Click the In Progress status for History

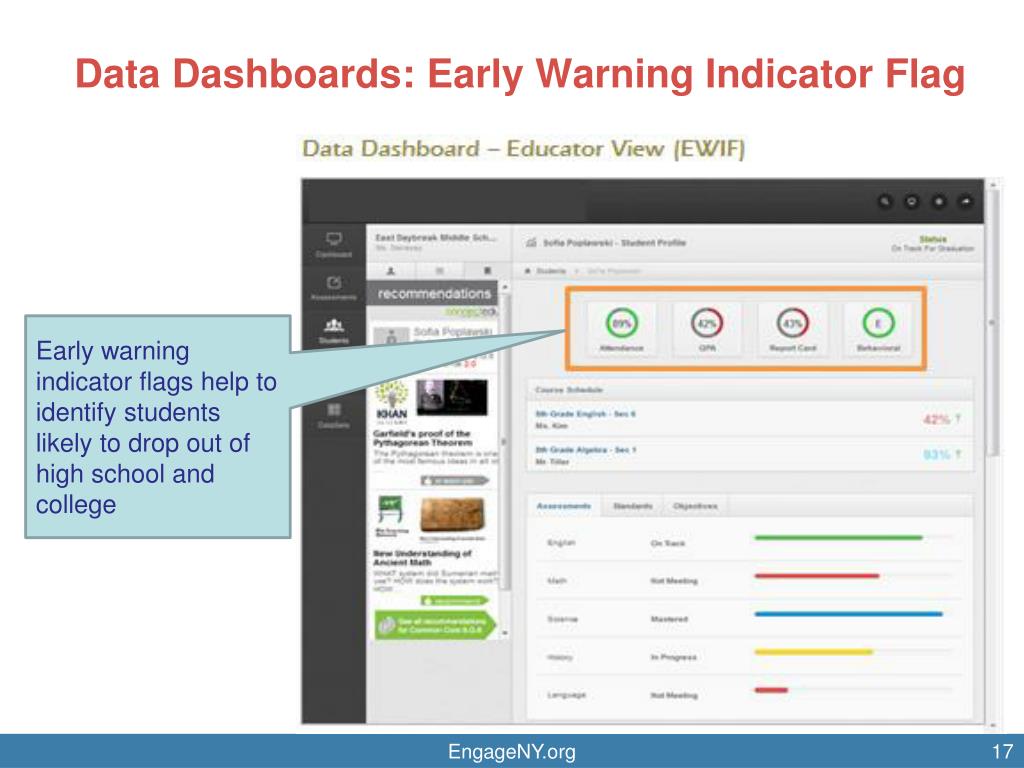(673, 657)
